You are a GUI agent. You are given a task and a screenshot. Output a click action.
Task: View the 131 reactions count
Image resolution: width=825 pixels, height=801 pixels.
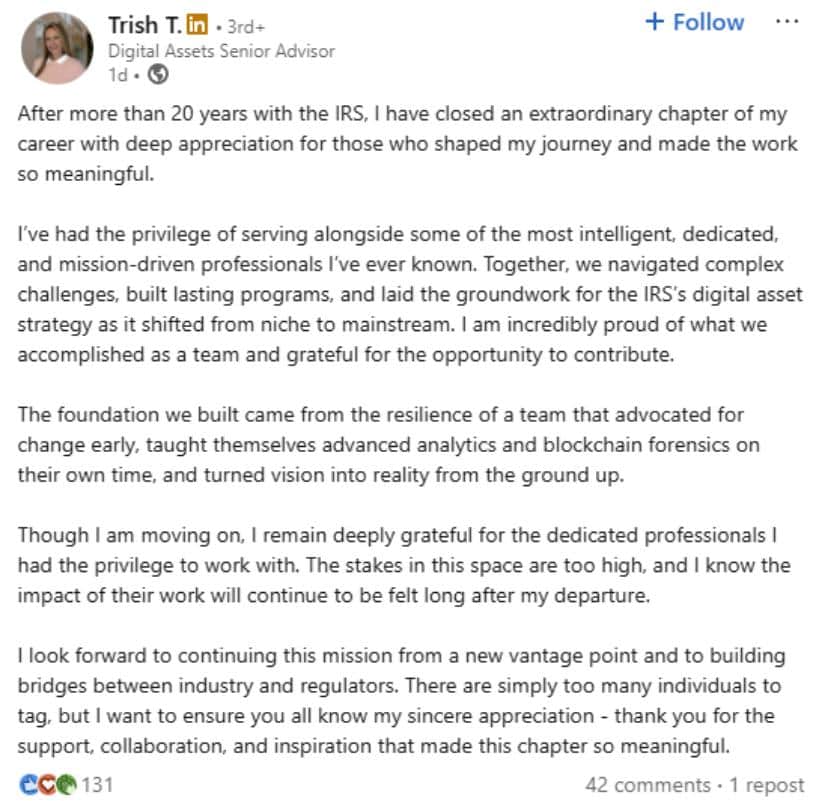(97, 785)
